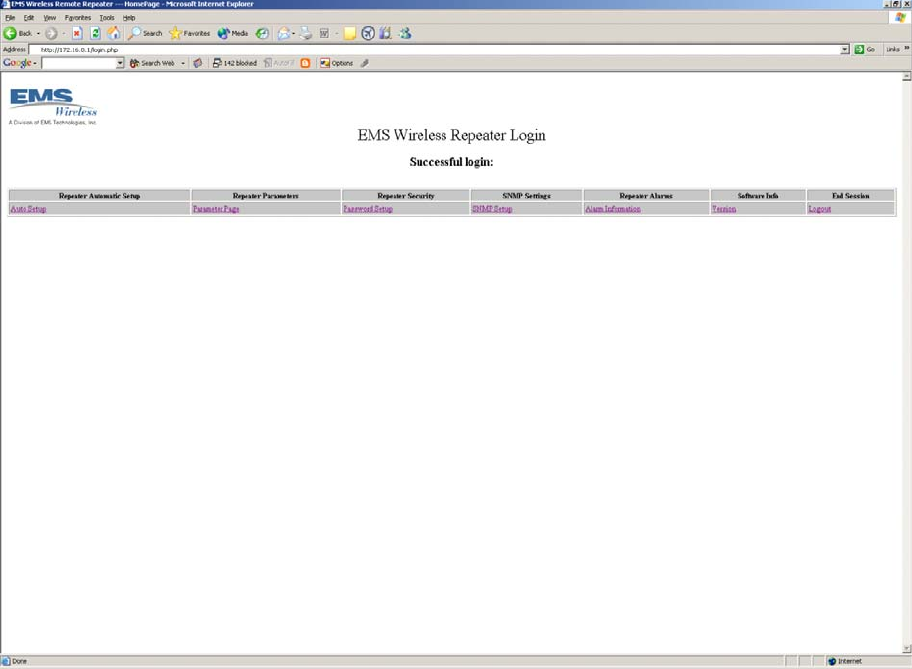
Task: Click the Repeater Automatic Setup header cell
Action: click(x=99, y=195)
